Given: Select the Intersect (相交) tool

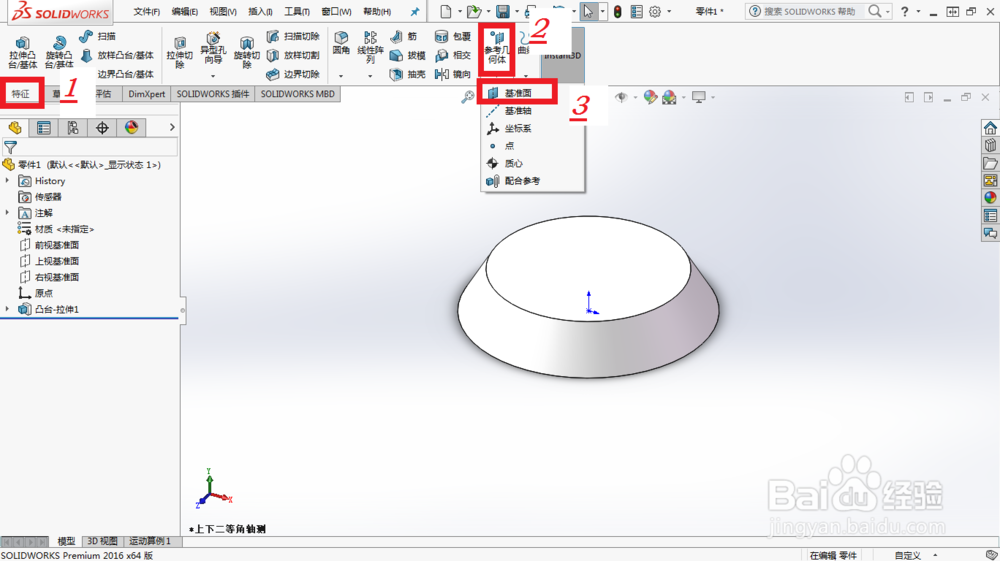Looking at the screenshot, I should pos(452,55).
